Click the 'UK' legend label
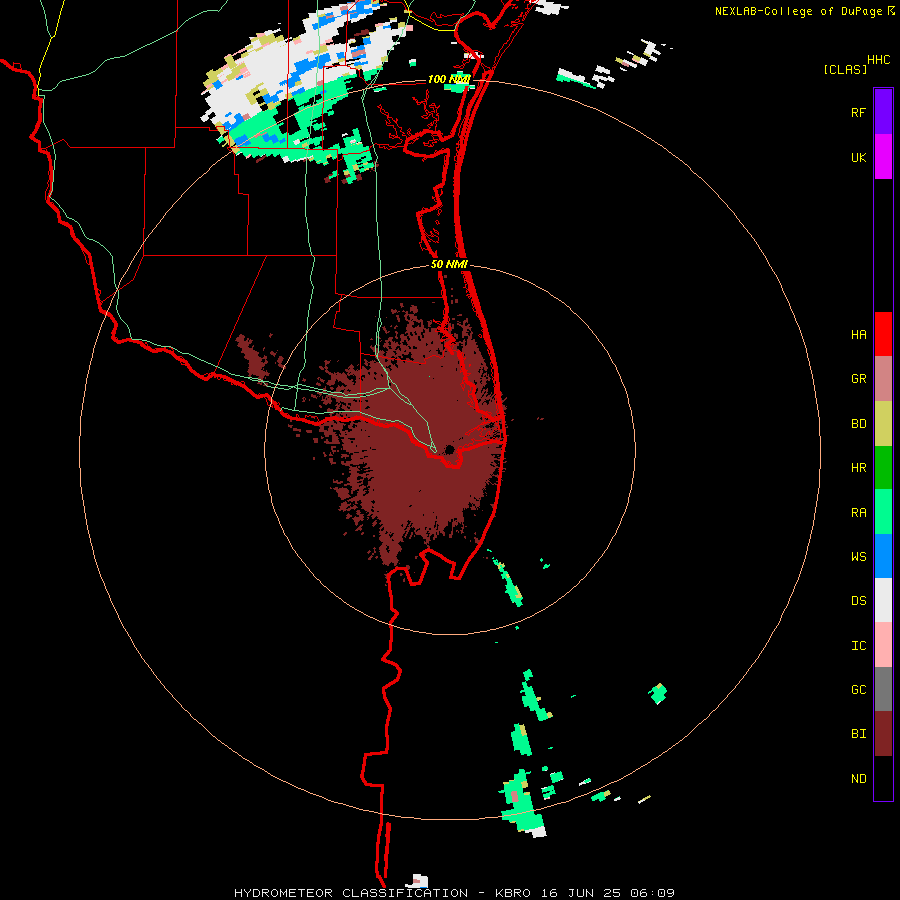 (x=859, y=157)
